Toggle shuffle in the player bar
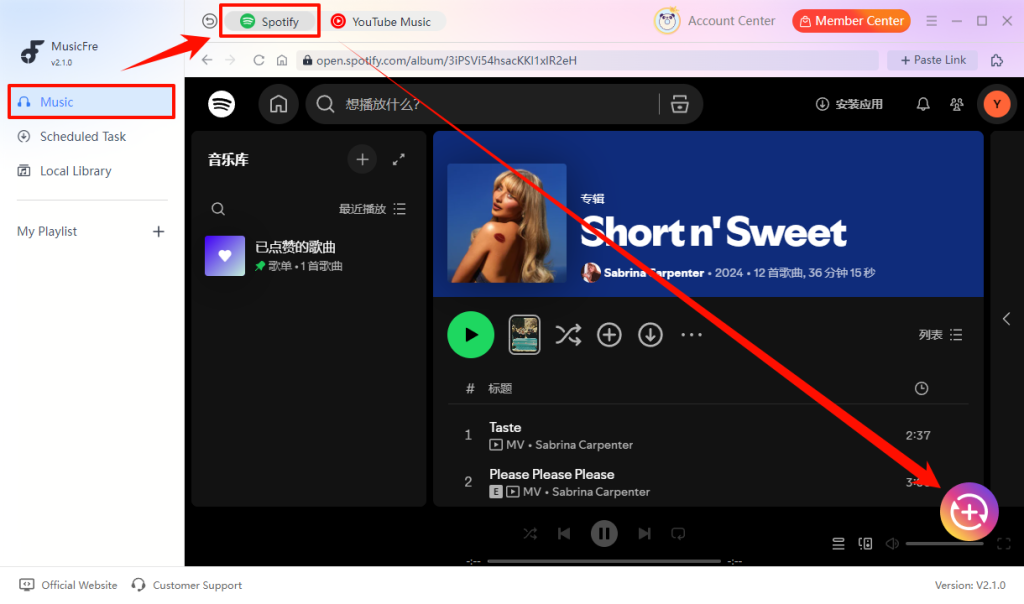Image resolution: width=1024 pixels, height=604 pixels. (x=530, y=533)
